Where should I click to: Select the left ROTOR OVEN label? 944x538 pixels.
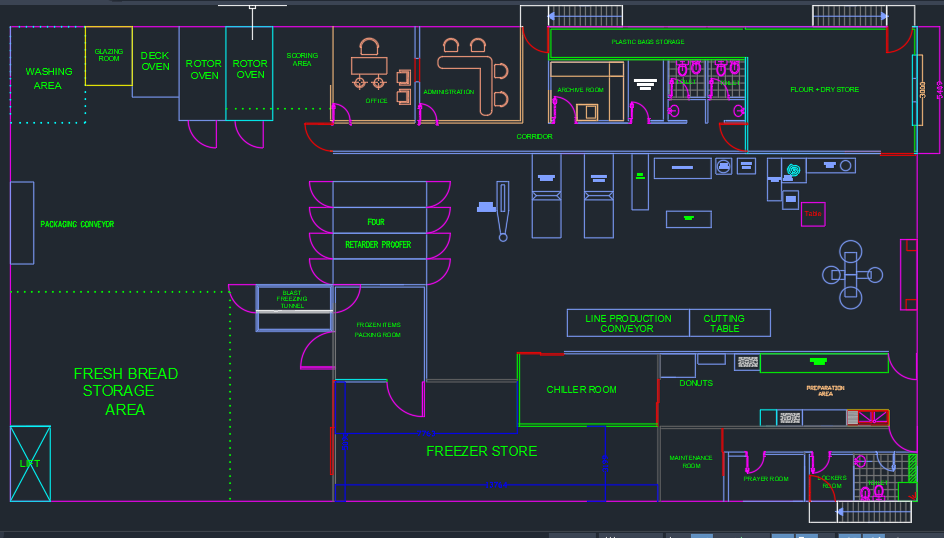tap(203, 69)
